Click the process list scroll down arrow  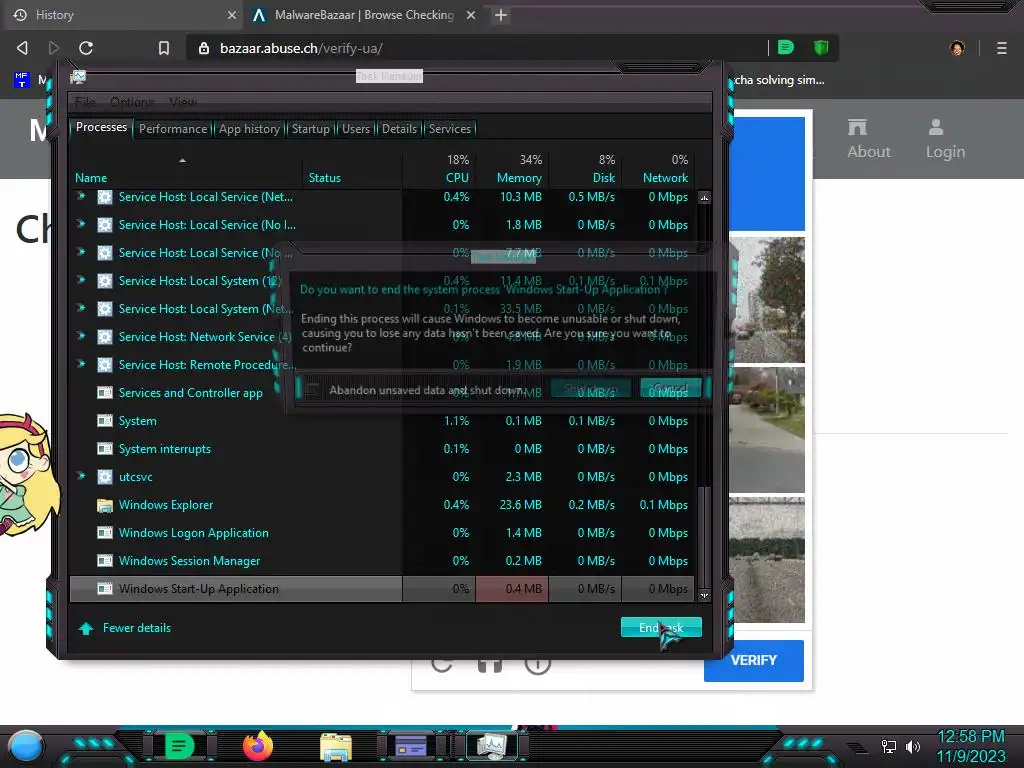pyautogui.click(x=704, y=596)
